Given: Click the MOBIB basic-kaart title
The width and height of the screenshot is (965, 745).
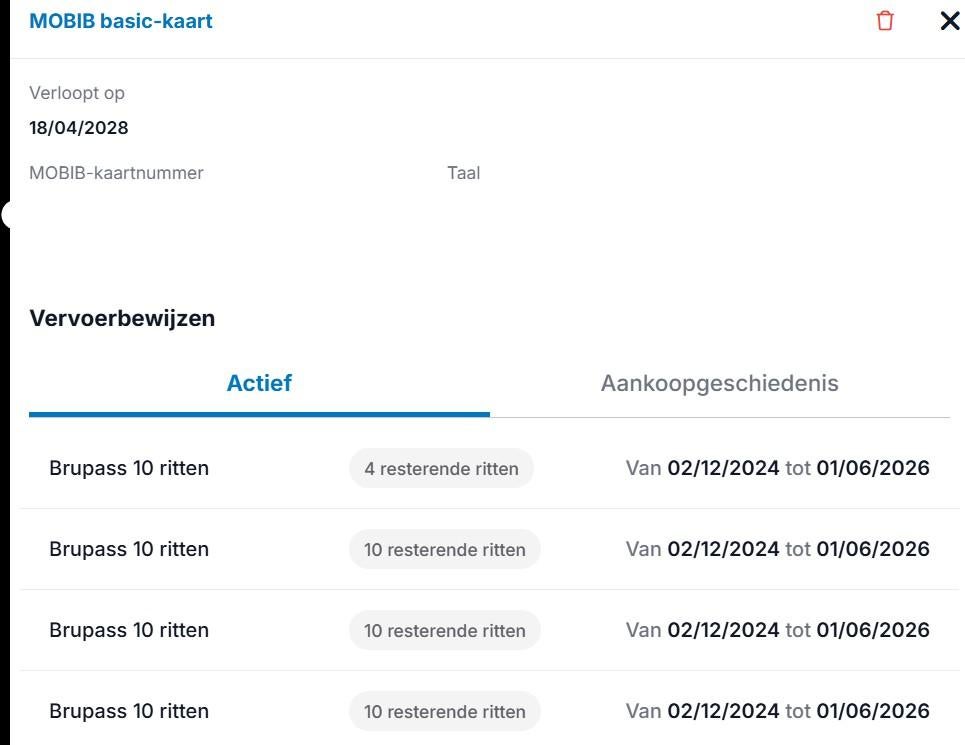Looking at the screenshot, I should coord(121,20).
